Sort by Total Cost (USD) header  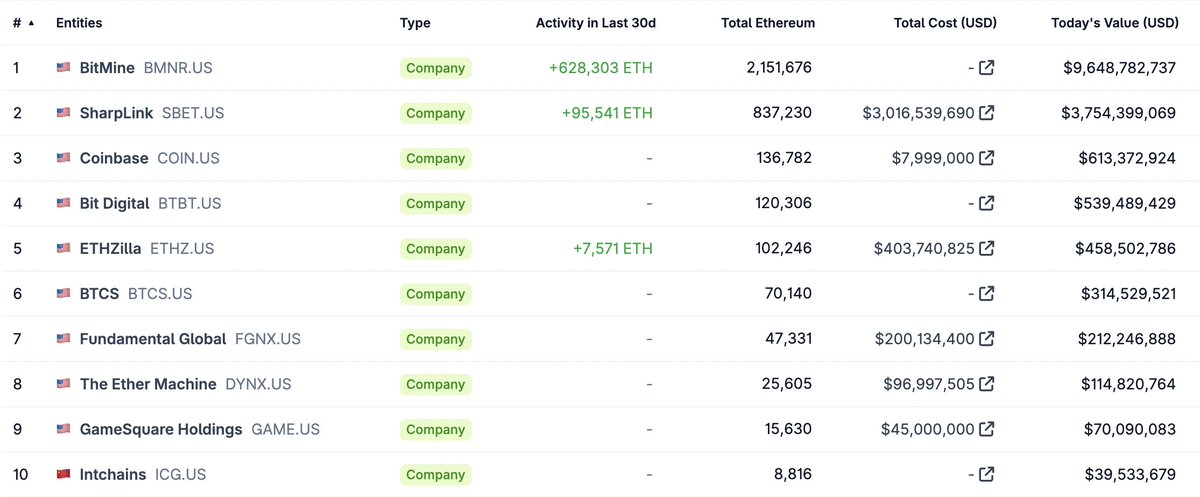click(x=945, y=23)
